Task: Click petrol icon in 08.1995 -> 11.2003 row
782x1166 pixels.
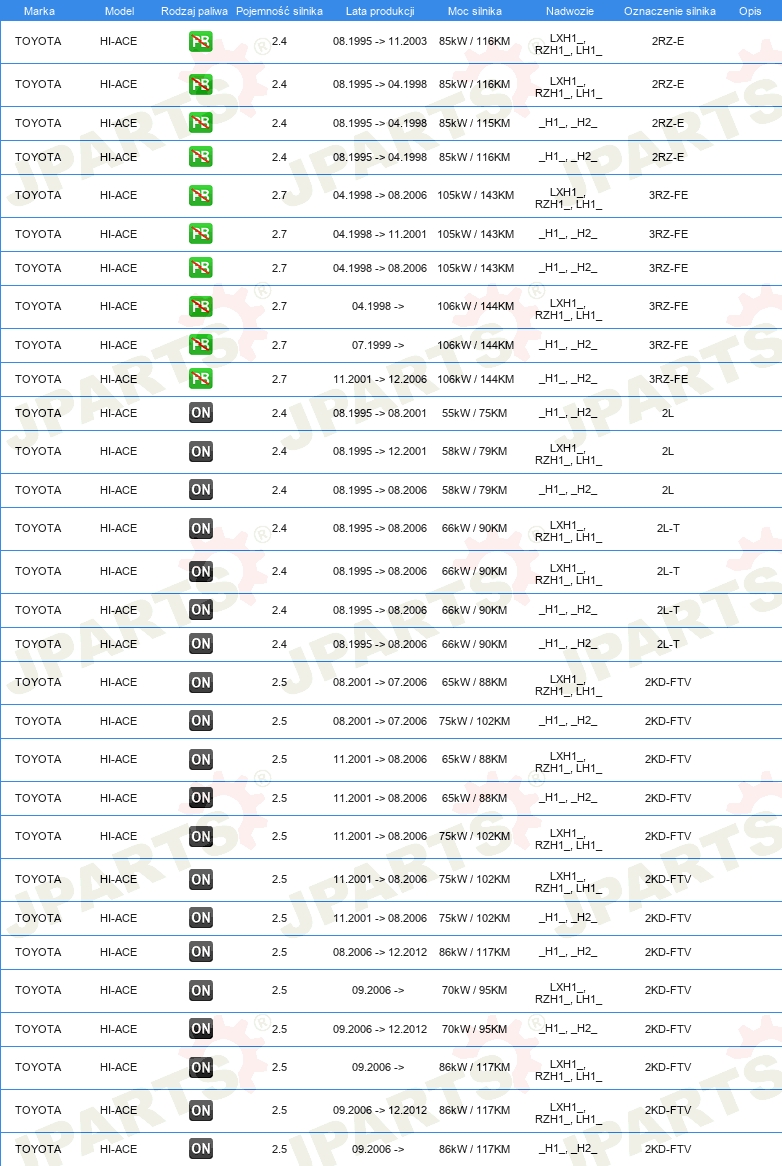Action: 201,42
